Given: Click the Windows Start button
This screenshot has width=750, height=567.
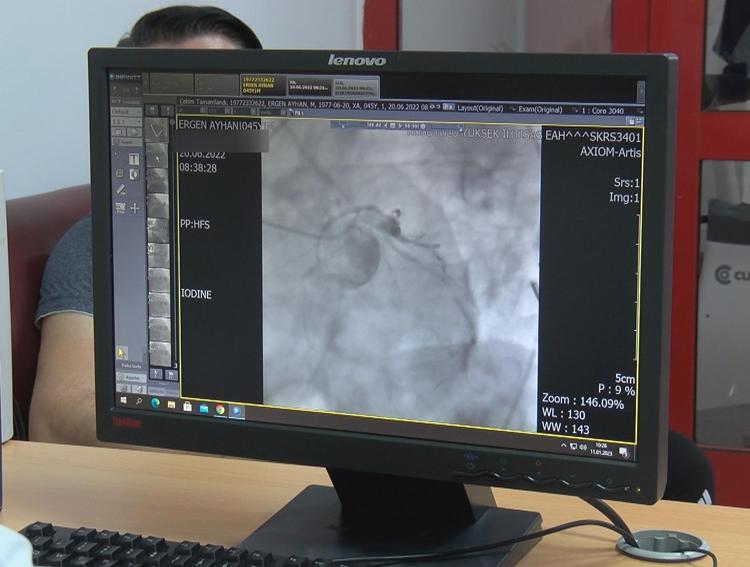Looking at the screenshot, I should (123, 399).
